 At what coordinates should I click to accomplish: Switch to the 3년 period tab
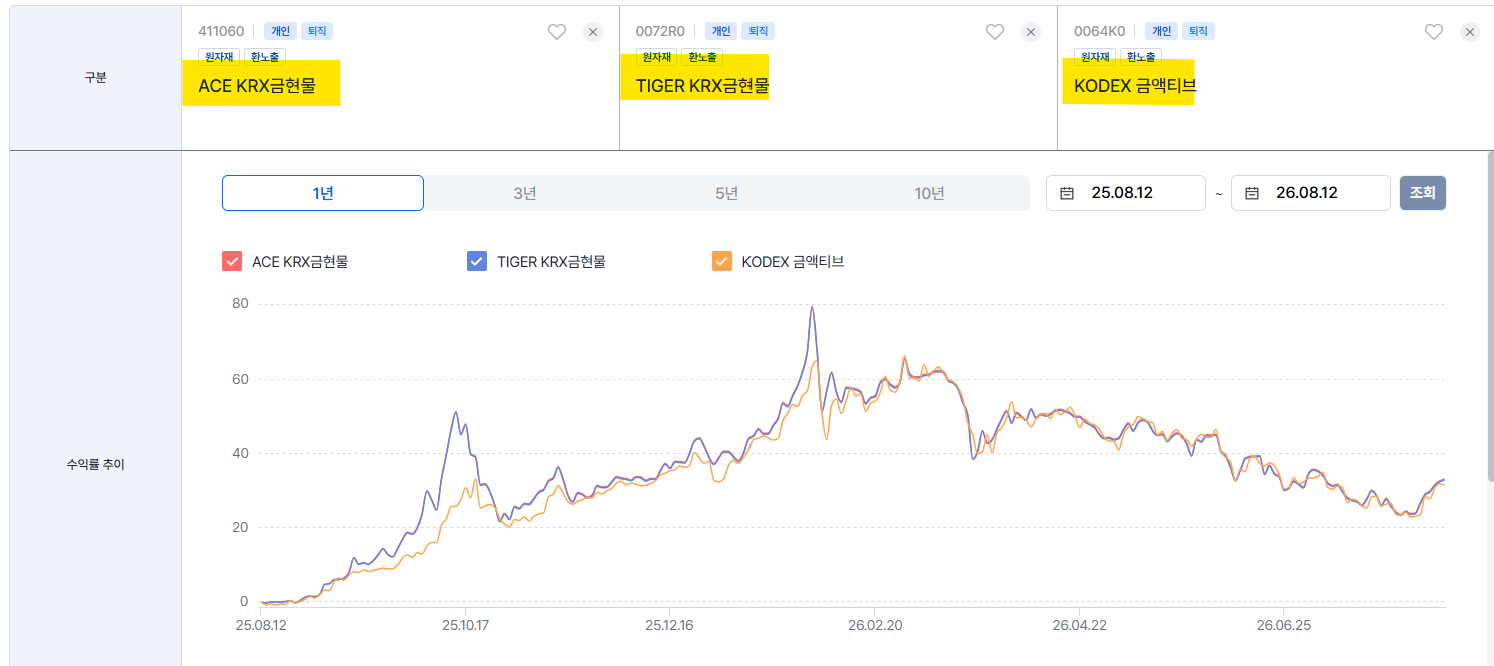pyautogui.click(x=525, y=193)
